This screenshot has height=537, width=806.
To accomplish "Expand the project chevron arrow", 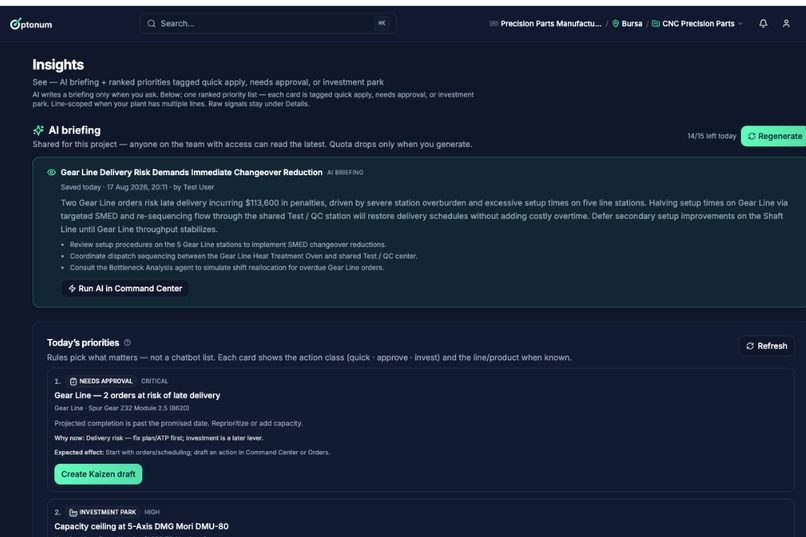I will [x=740, y=24].
